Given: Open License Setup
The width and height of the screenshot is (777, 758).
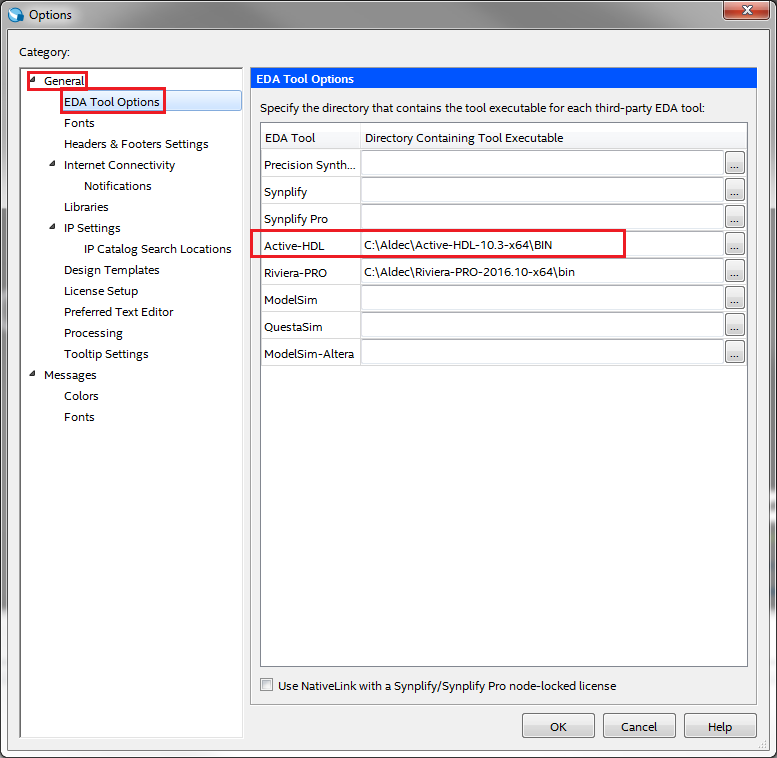Looking at the screenshot, I should [101, 291].
